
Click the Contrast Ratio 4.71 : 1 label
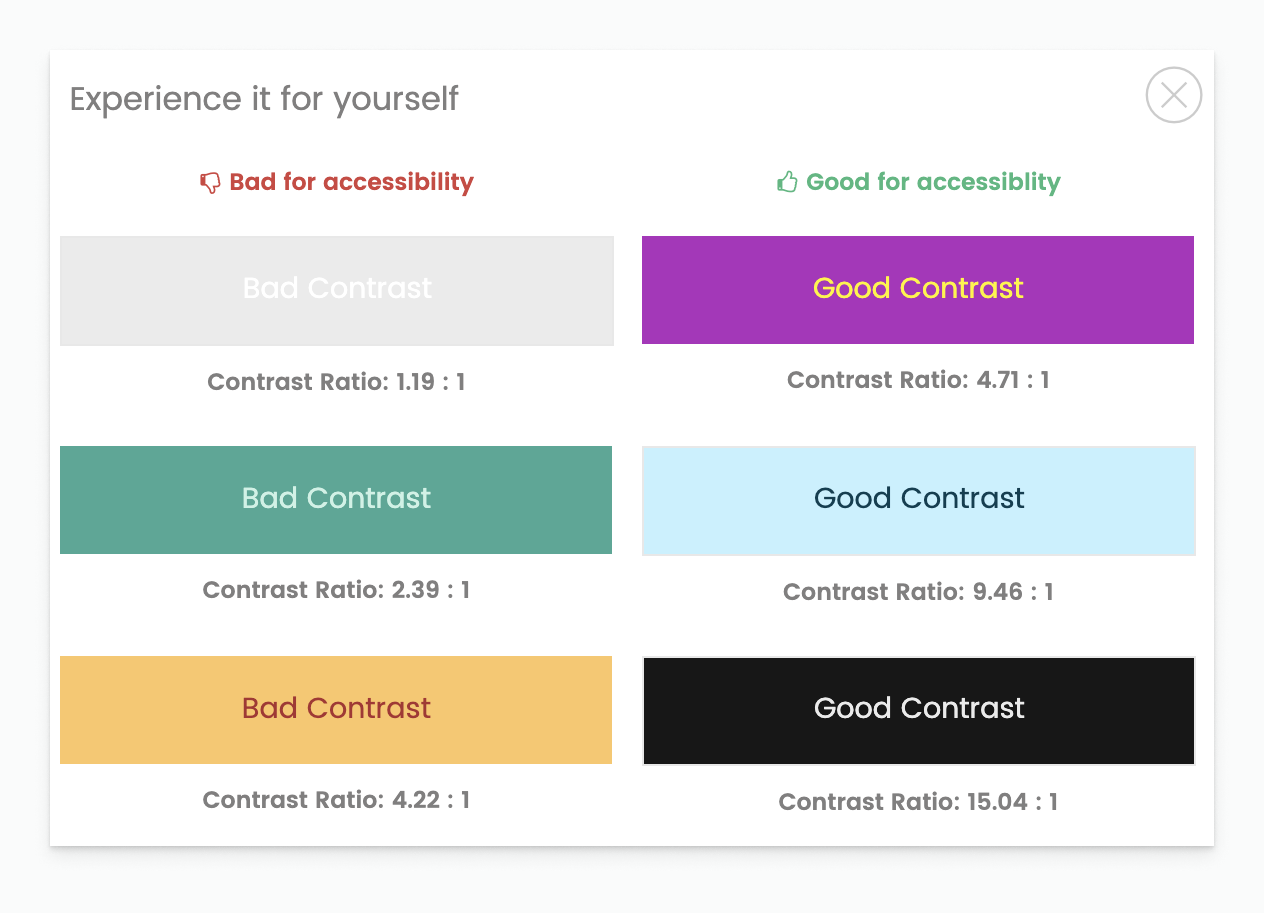coord(918,380)
